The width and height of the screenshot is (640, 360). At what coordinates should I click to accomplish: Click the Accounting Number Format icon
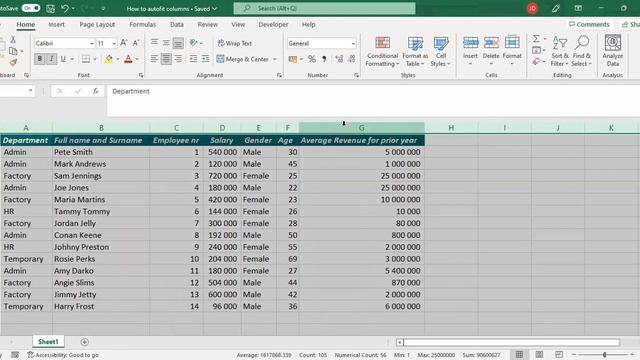(293, 59)
